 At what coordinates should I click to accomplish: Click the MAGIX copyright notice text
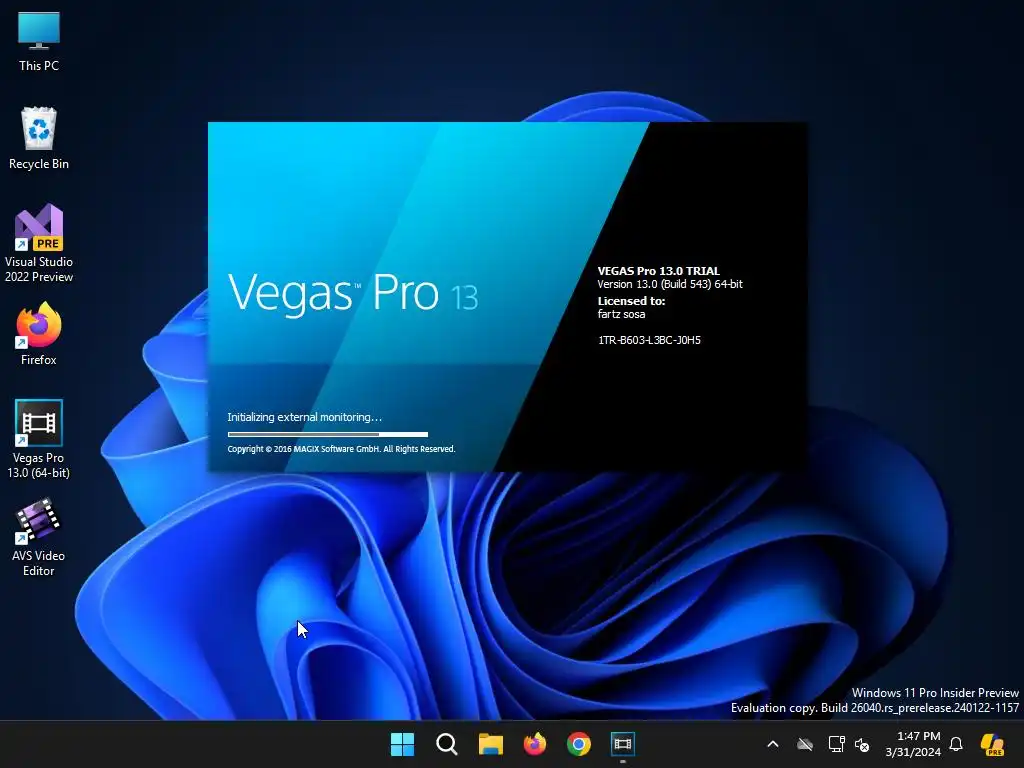pos(341,449)
